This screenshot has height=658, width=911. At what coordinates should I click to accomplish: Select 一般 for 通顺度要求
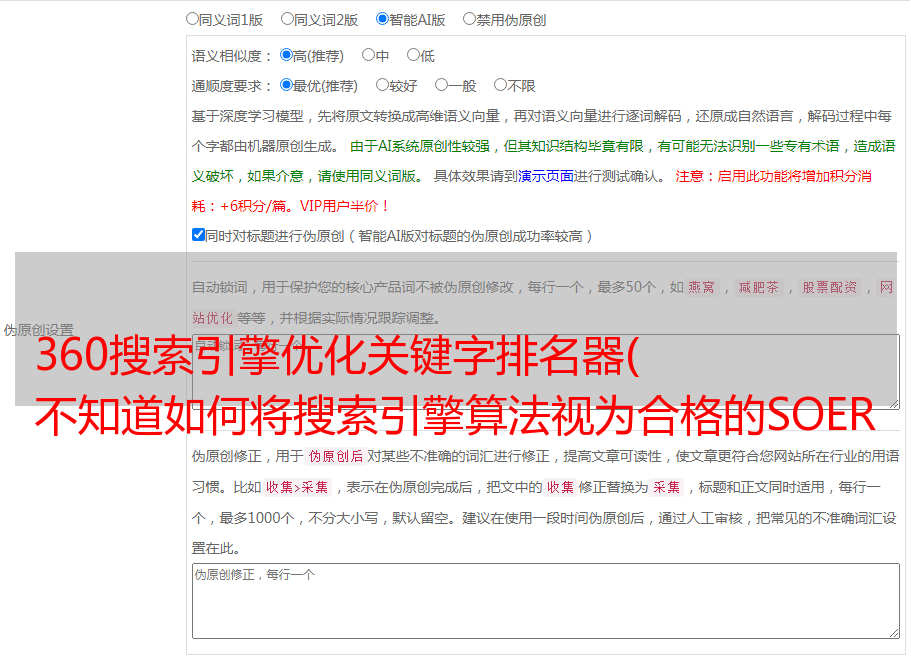tap(441, 85)
